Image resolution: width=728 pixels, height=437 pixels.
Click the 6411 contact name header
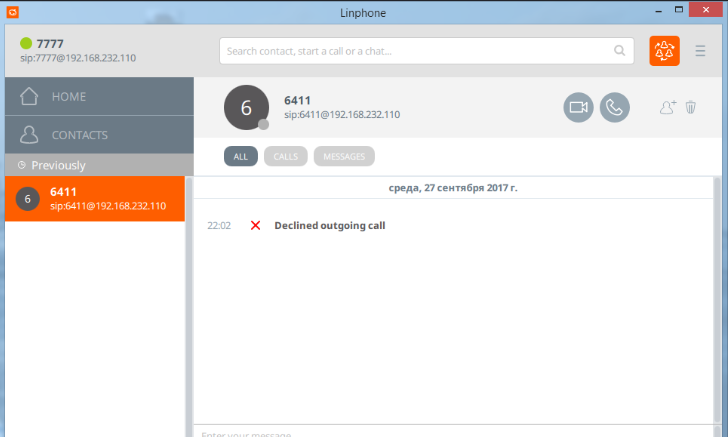[297, 100]
